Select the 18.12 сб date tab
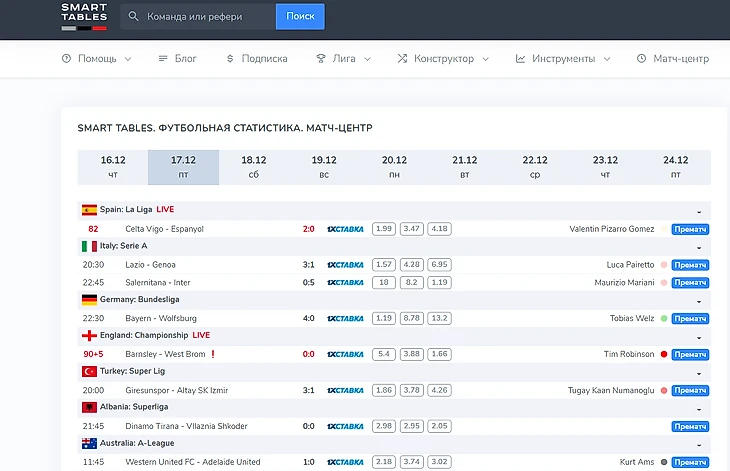The image size is (730, 471). [x=253, y=167]
